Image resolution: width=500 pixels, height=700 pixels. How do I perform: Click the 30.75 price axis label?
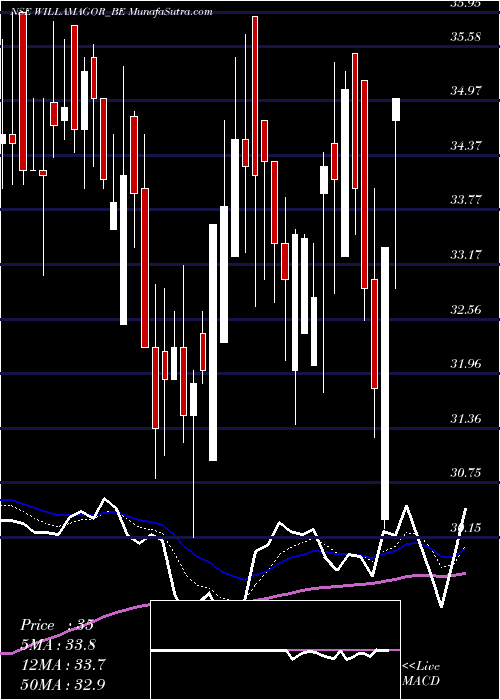466,473
